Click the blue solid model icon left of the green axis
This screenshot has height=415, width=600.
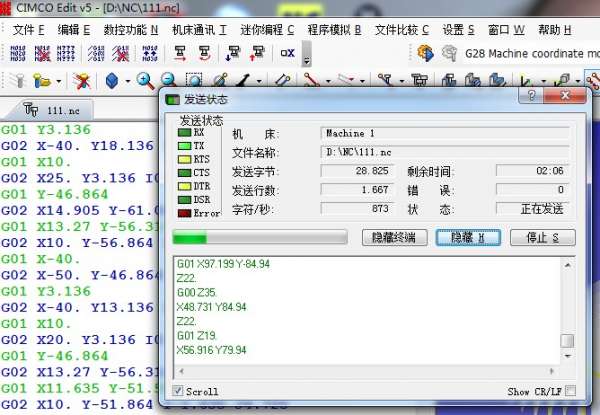point(499,80)
